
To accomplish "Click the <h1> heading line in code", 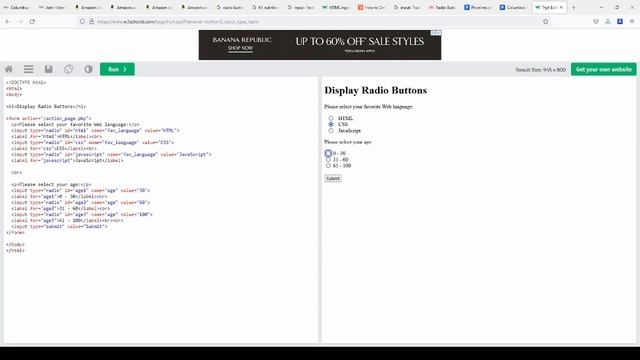I will pos(46,107).
